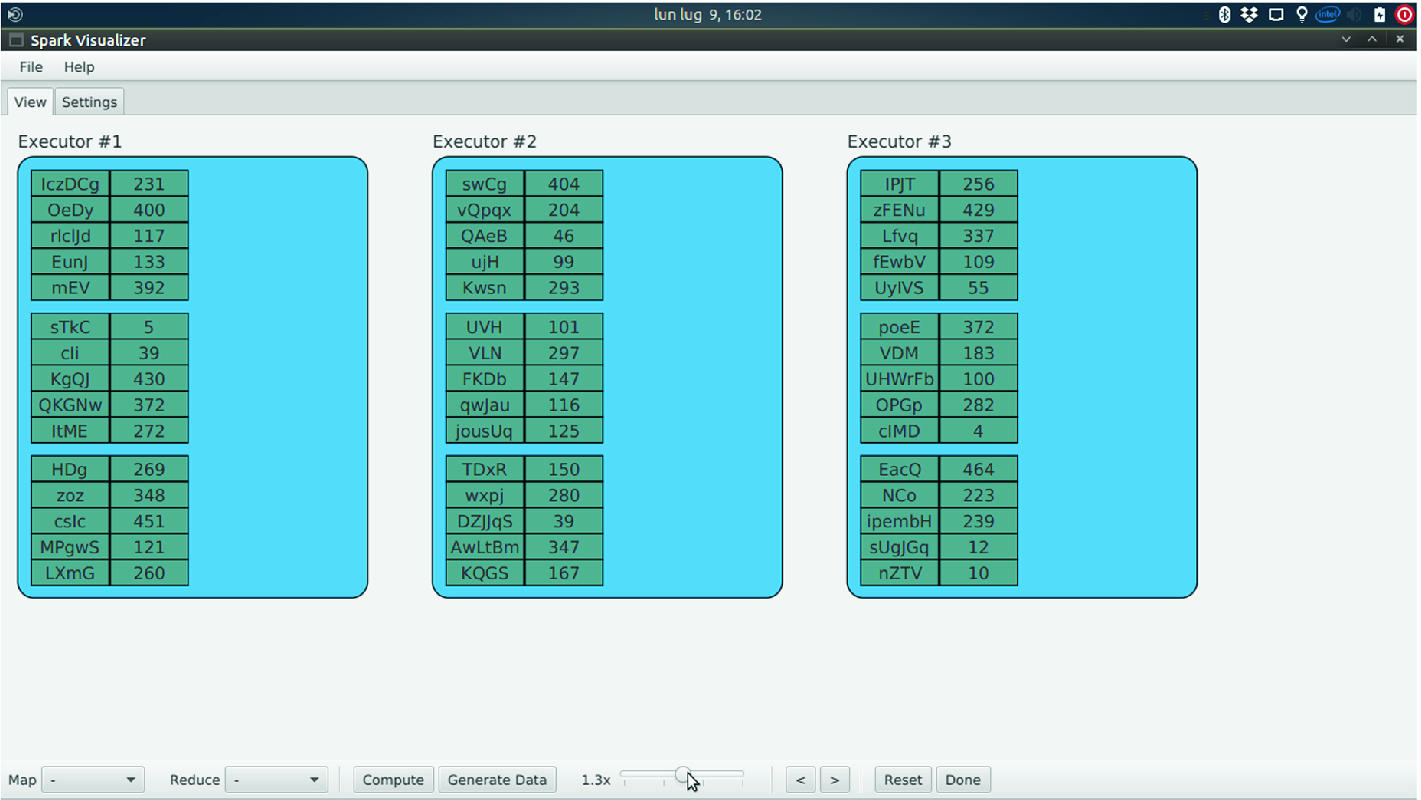Click the OeDy key cell
Viewport: 1421px width, 800px height.
(x=70, y=210)
